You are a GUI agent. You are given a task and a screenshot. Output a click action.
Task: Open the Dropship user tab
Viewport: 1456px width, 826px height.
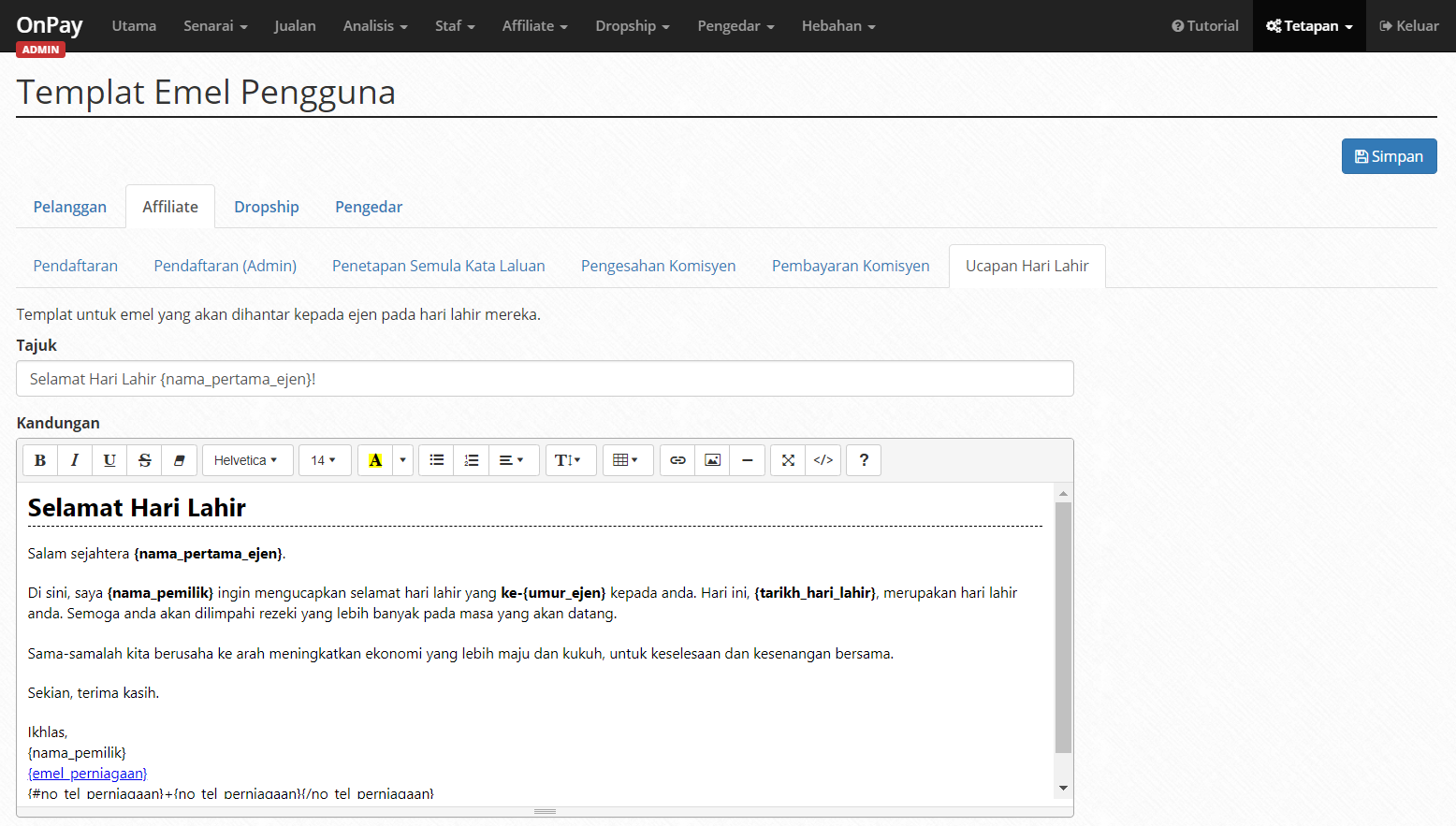point(267,207)
